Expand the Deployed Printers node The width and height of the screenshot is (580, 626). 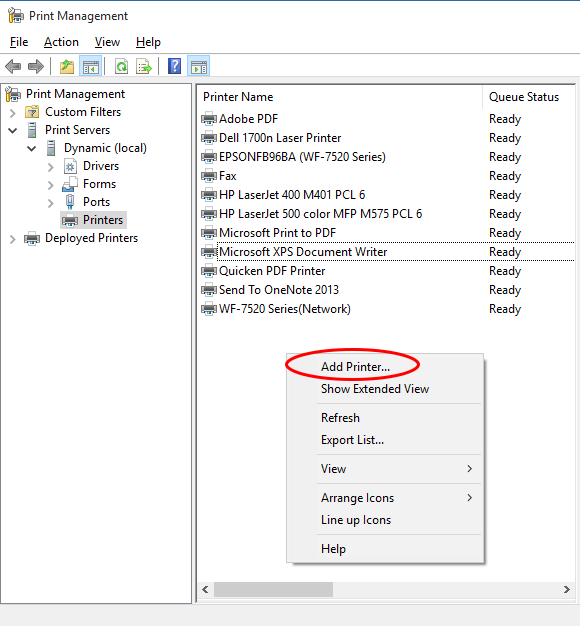pos(13,239)
